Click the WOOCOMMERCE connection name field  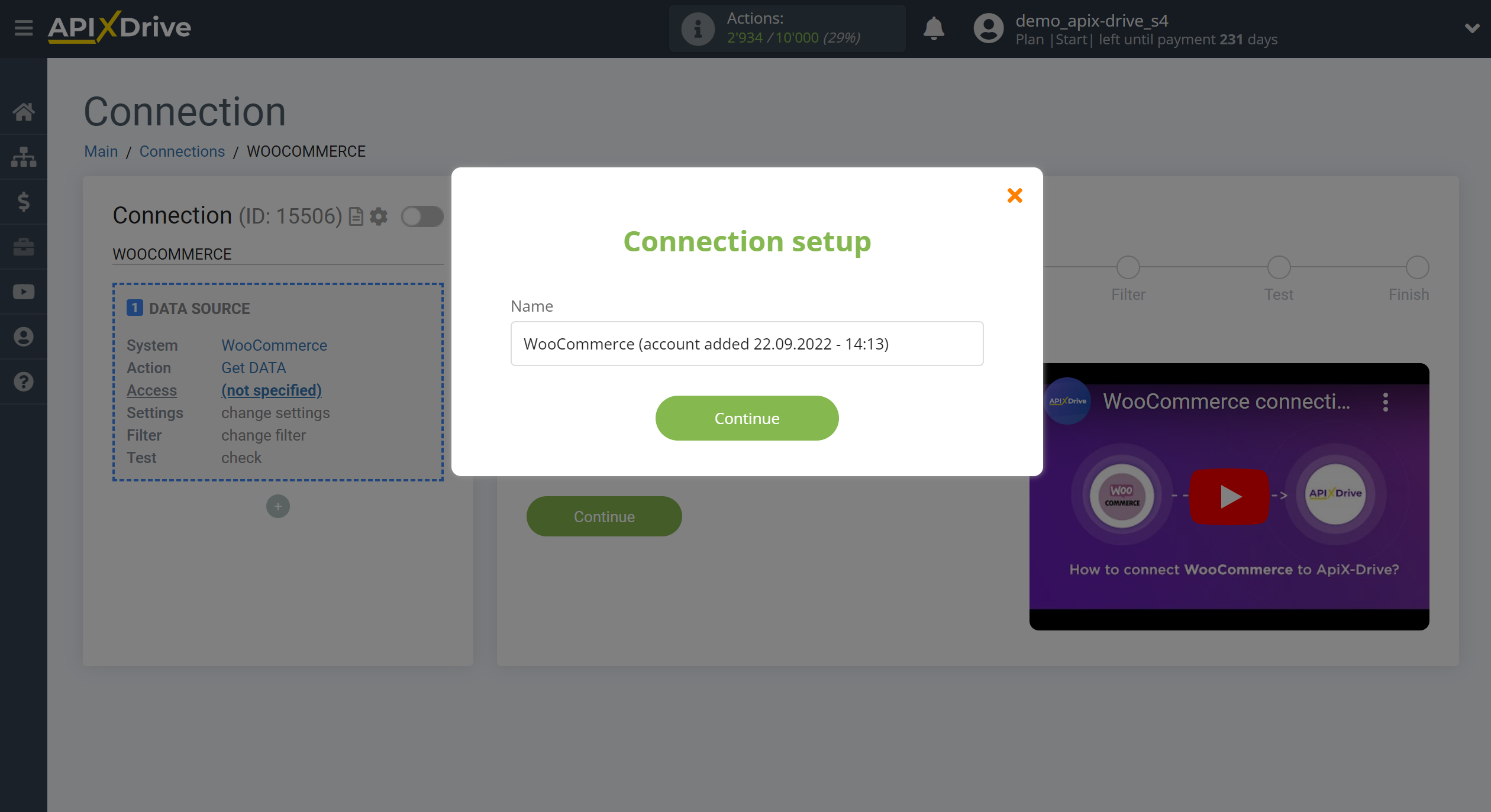coord(278,254)
